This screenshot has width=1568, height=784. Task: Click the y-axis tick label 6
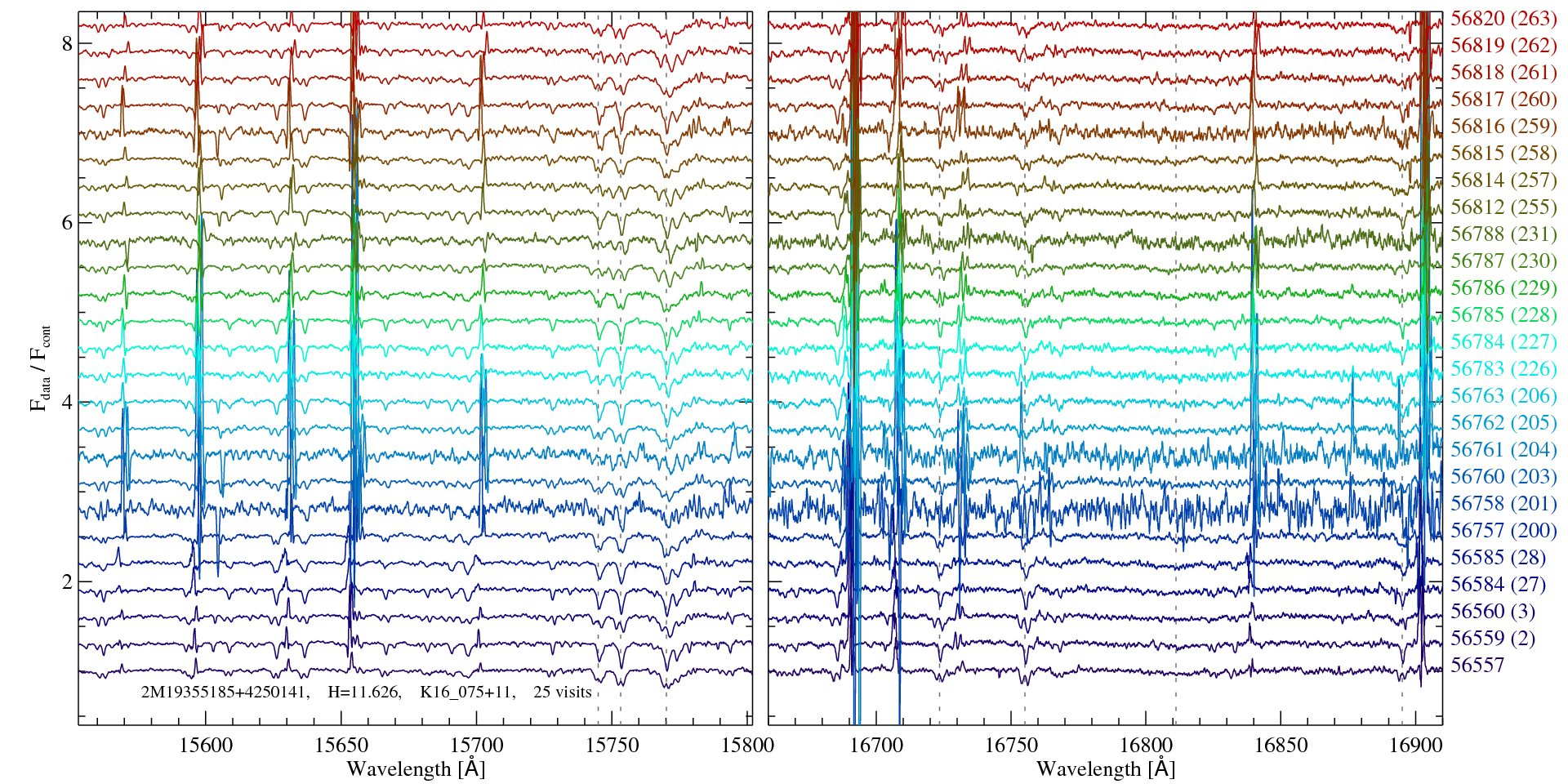[67, 223]
